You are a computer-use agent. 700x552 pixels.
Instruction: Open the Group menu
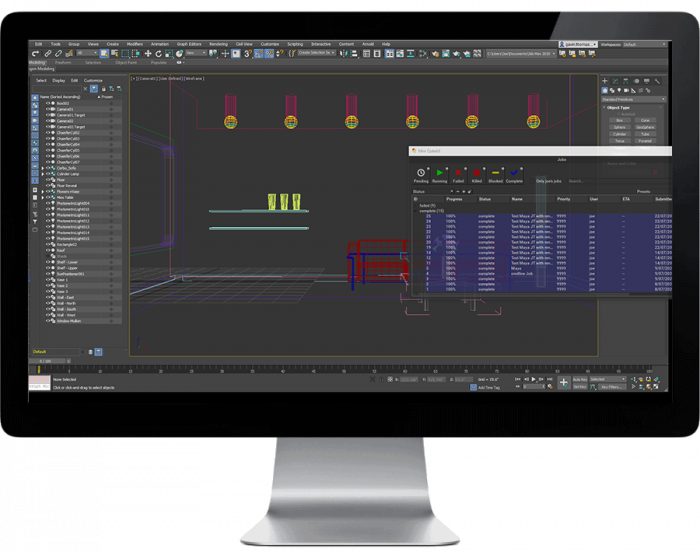[74, 44]
